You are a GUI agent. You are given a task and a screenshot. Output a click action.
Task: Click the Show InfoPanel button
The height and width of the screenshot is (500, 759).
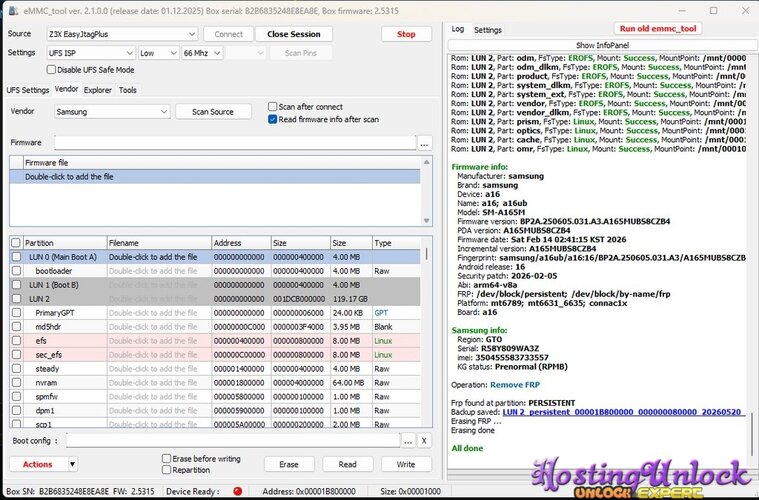pos(602,45)
